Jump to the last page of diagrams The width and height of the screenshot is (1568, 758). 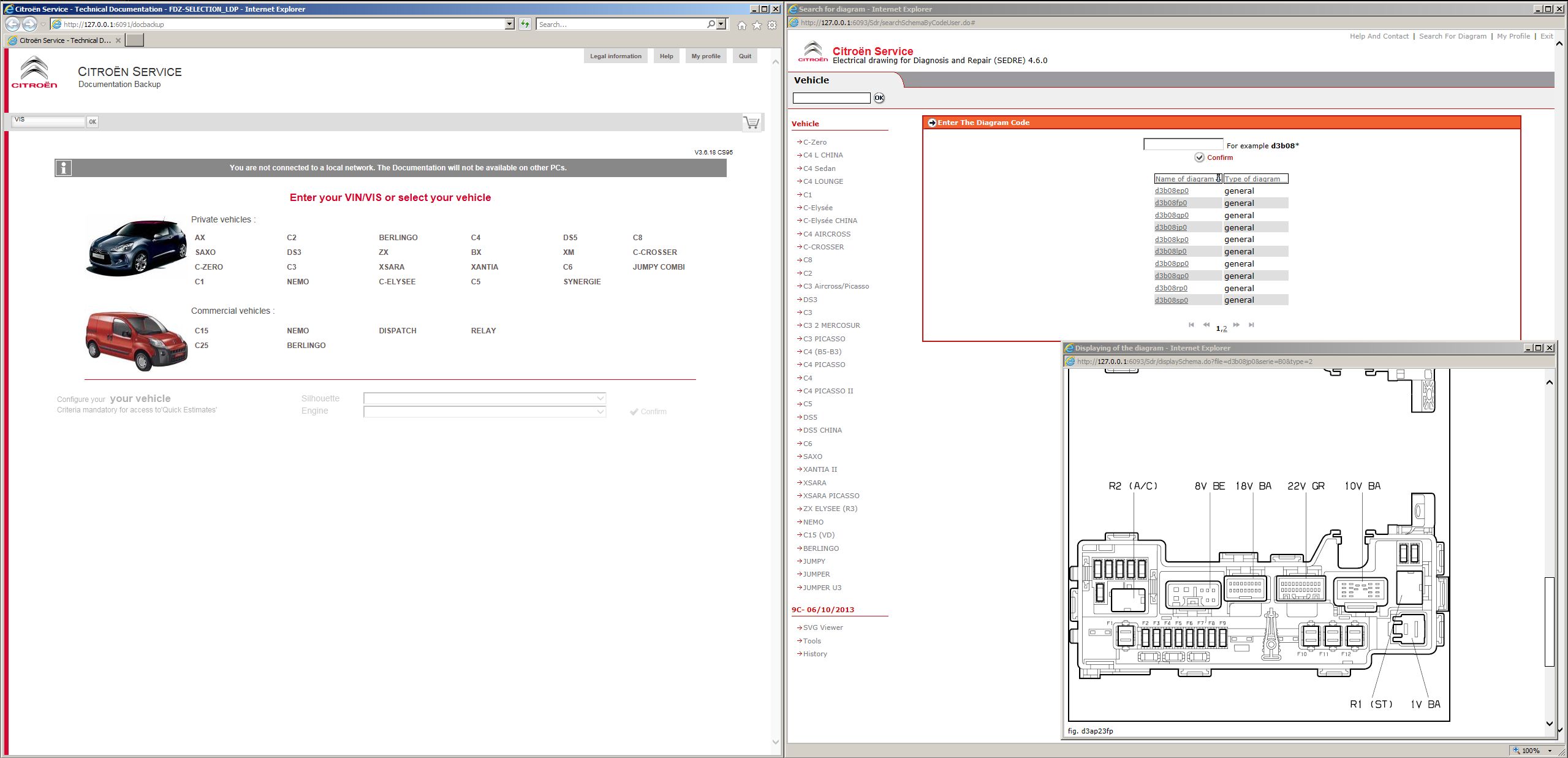pos(1252,325)
